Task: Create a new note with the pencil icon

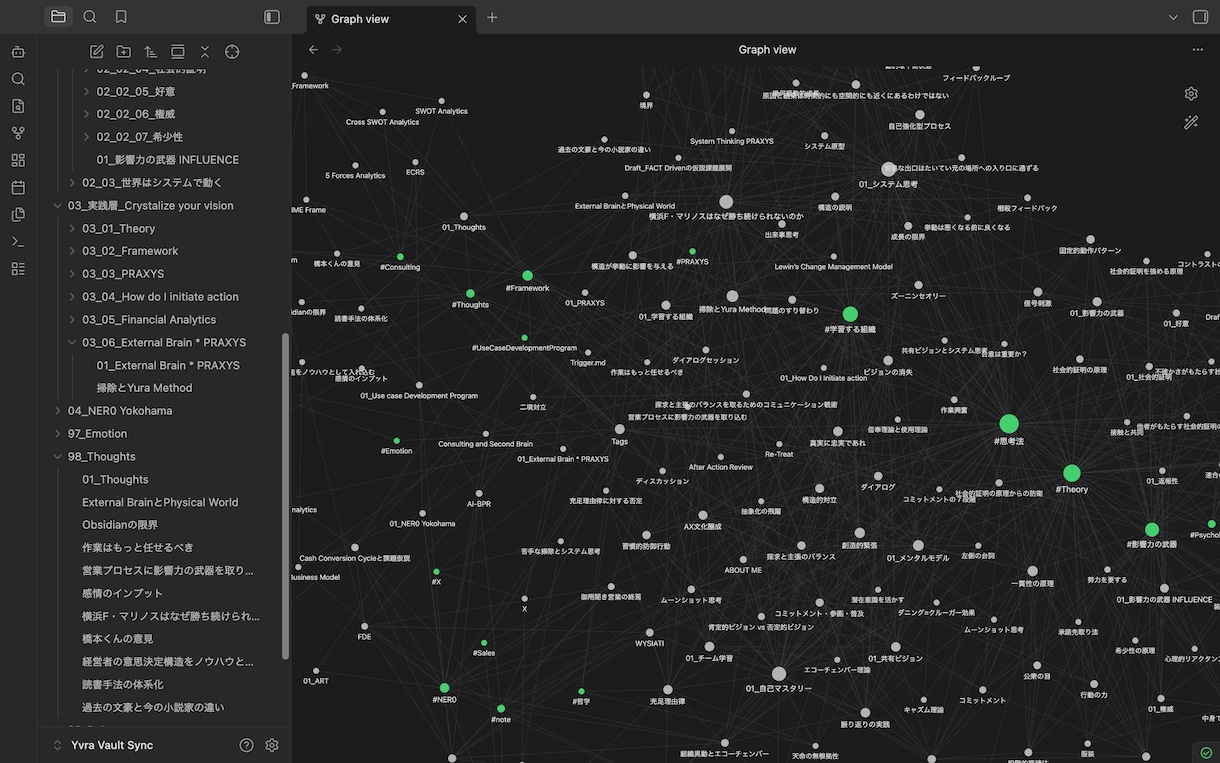Action: point(97,52)
